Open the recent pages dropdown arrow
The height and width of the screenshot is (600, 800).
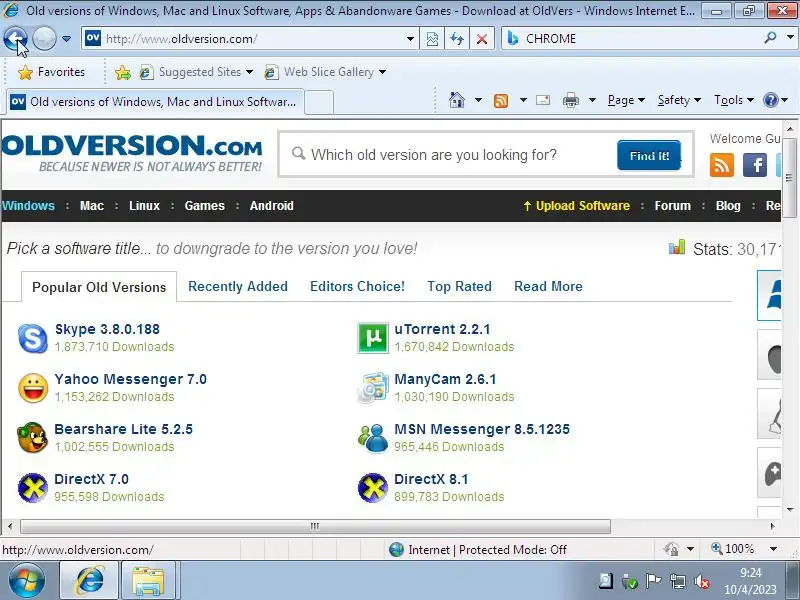pyautogui.click(x=66, y=39)
